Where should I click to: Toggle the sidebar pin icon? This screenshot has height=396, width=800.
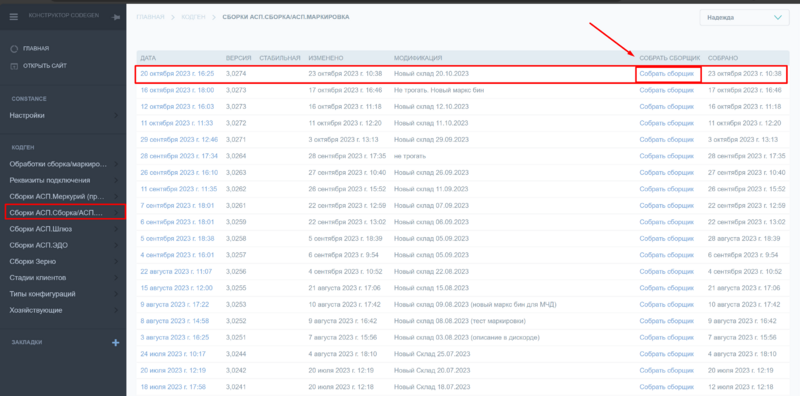coord(116,17)
